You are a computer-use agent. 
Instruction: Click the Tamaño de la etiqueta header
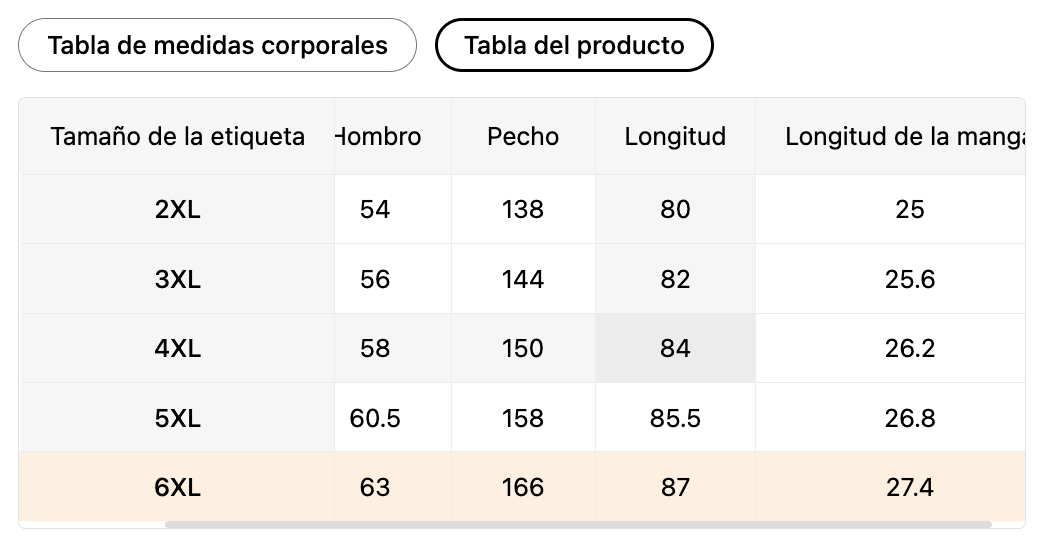tap(177, 136)
